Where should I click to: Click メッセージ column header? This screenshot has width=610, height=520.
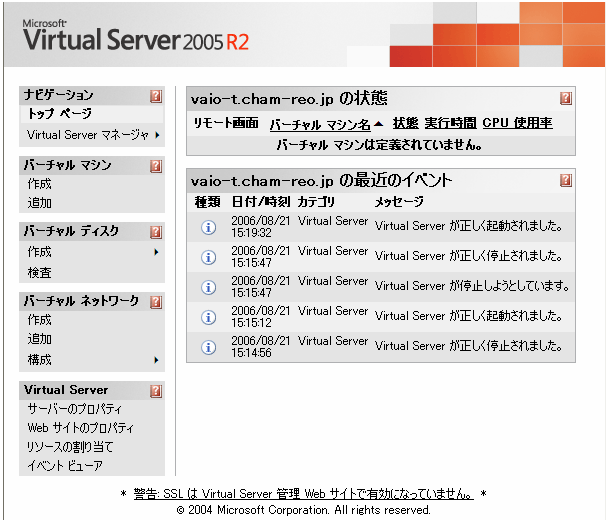399,202
